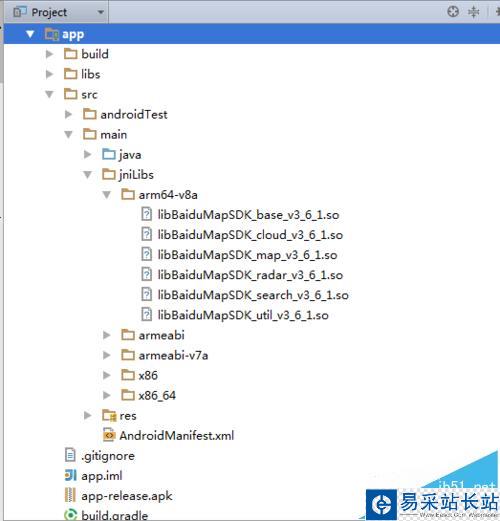
Task: Click the armeabi folder icon
Action: click(128, 335)
